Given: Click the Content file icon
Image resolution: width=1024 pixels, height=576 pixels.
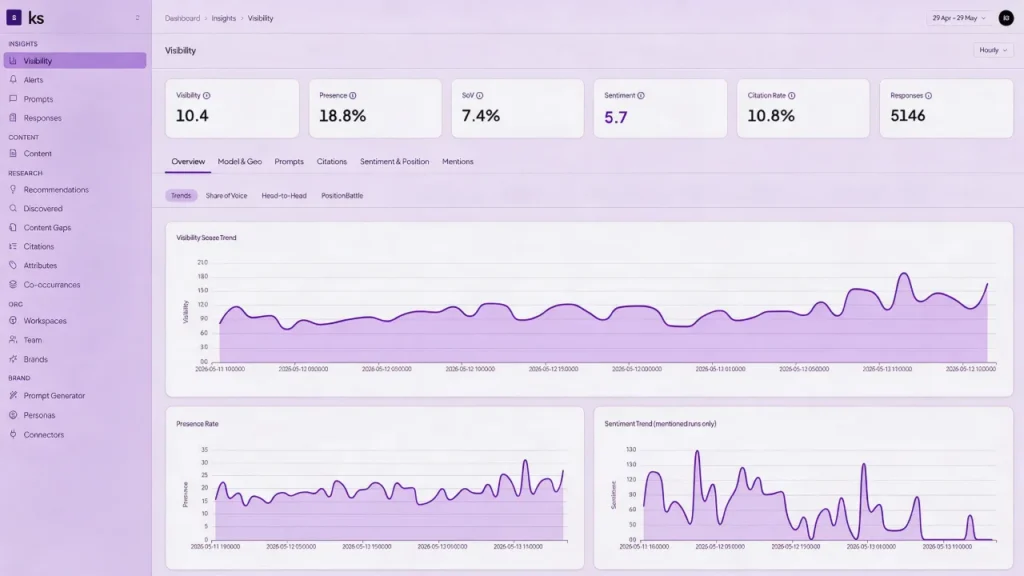Looking at the screenshot, I should pos(13,153).
